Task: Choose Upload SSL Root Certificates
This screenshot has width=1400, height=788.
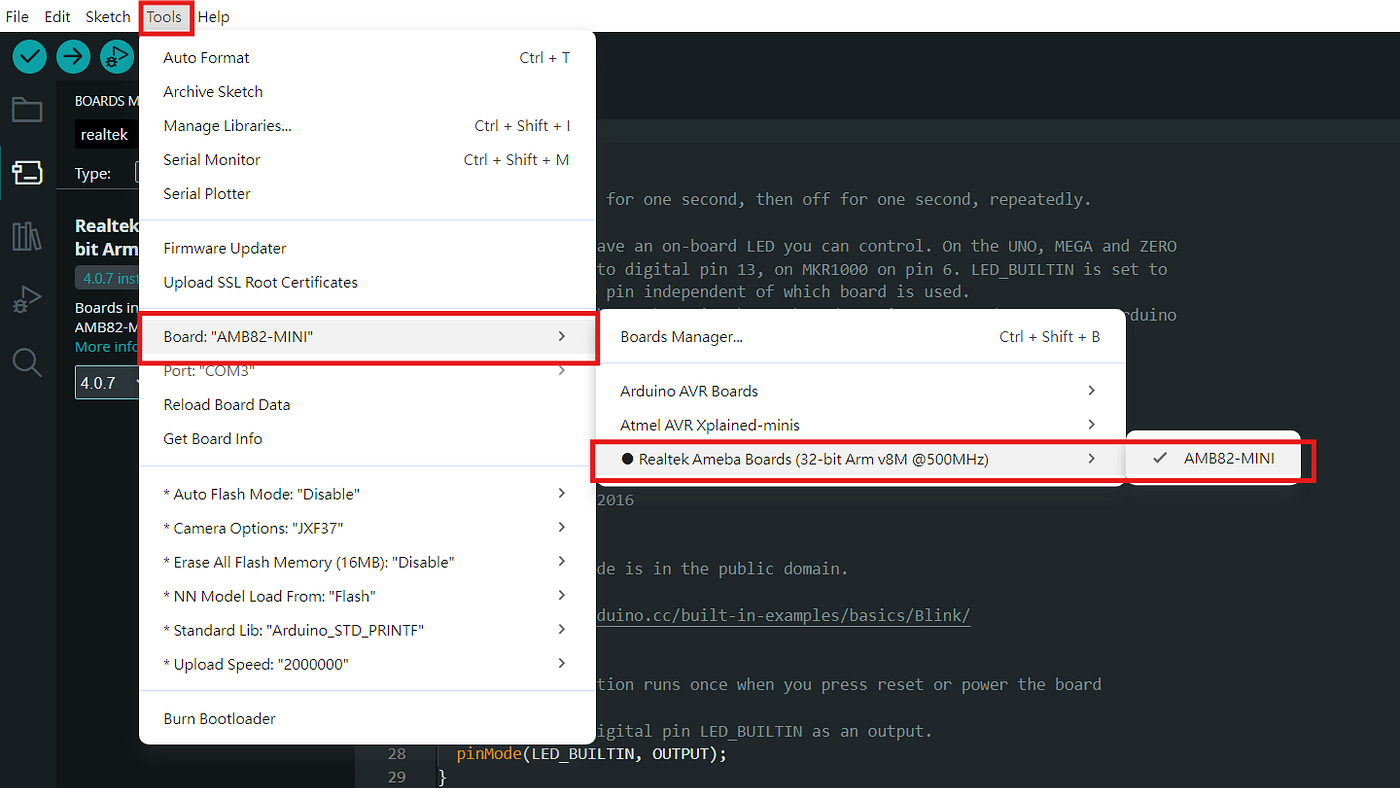Action: point(367,282)
